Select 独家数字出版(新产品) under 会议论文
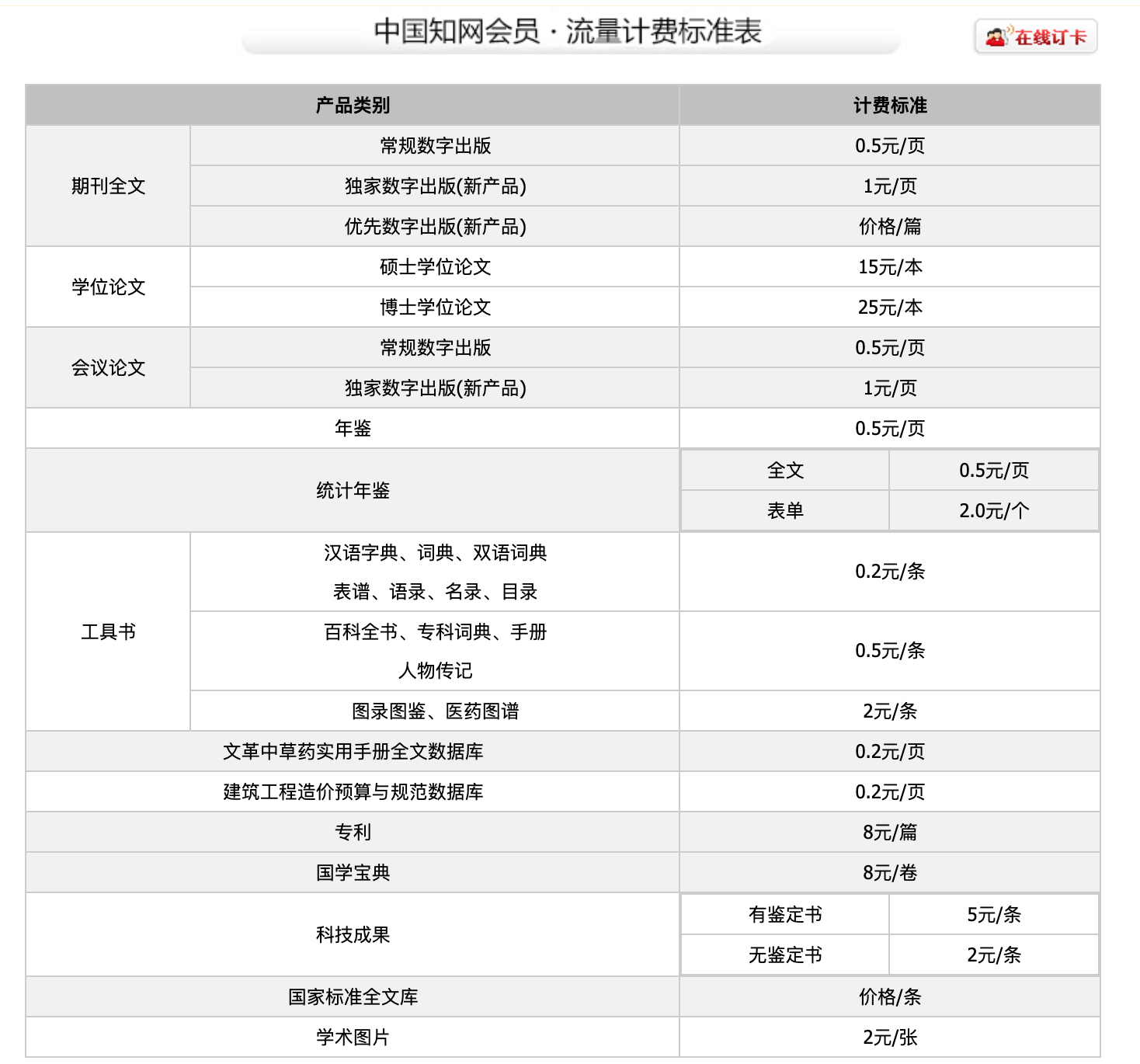1140x1064 pixels. click(435, 388)
